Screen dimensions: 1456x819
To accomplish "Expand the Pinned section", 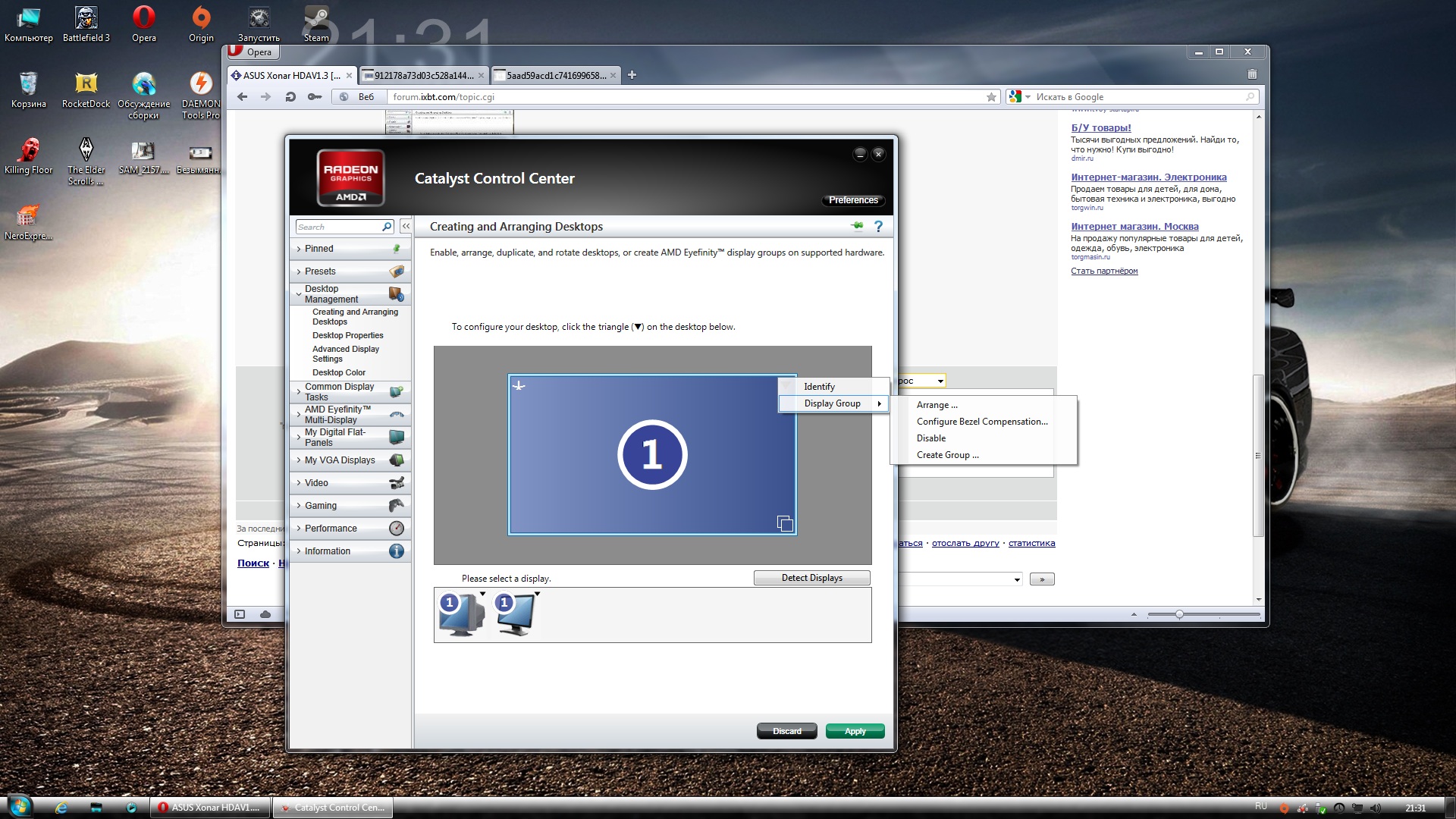I will 350,249.
